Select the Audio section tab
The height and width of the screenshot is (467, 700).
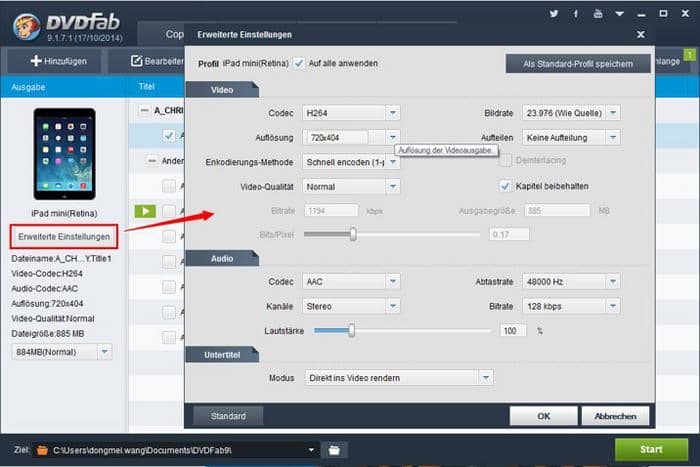coord(222,259)
